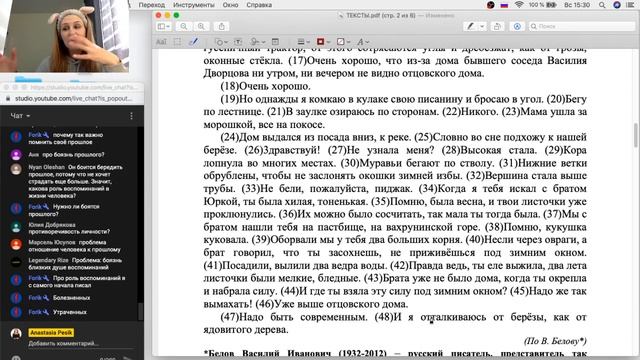Click Nyan Oleshan's chat username
This screenshot has width=640, height=360.
click(x=47, y=167)
